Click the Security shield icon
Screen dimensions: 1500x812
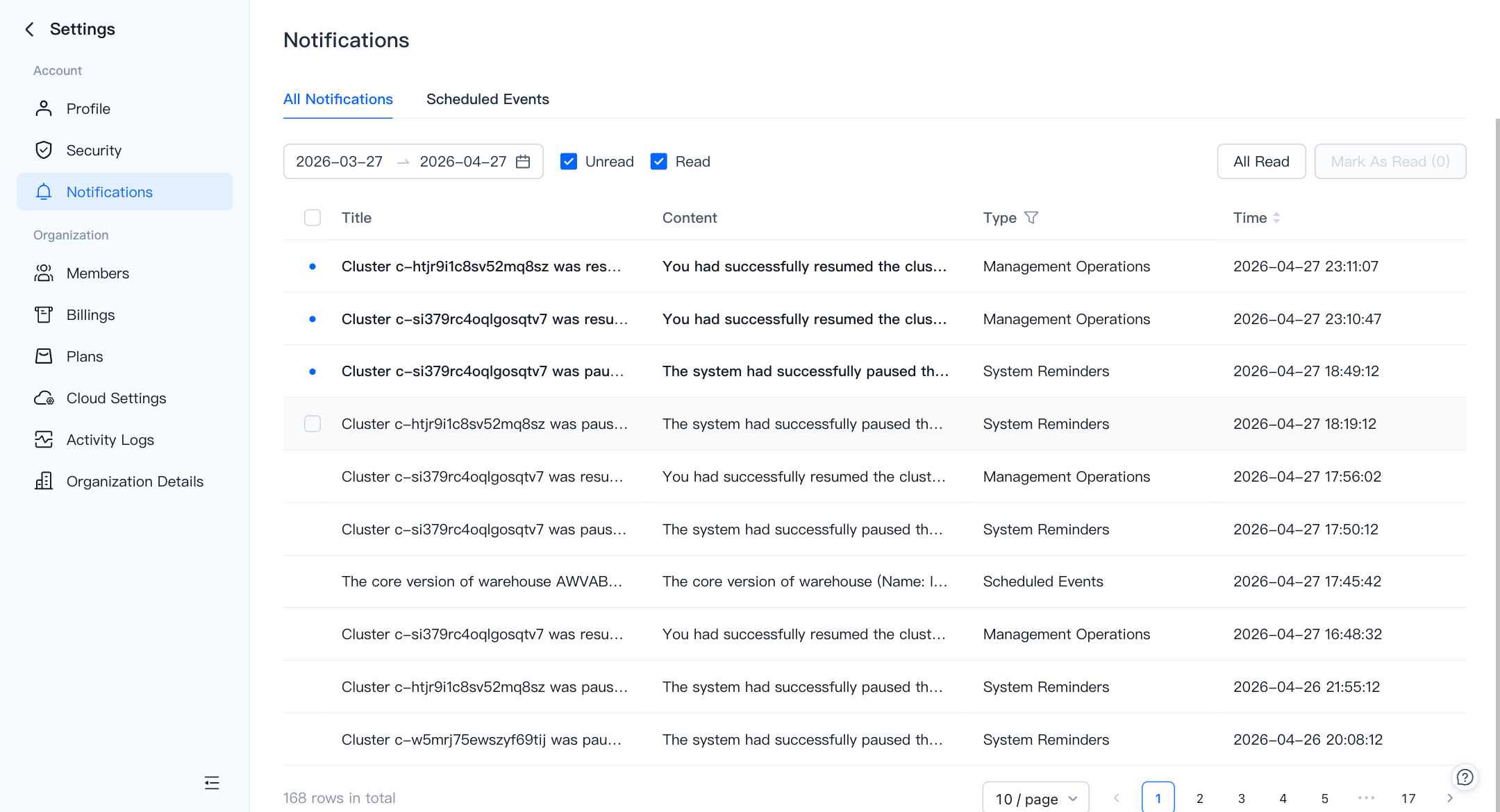coord(44,150)
